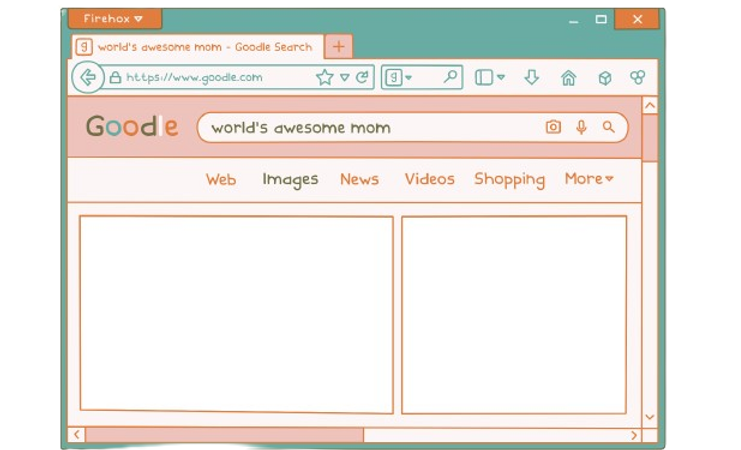Maximize the Firehox window
Screen dimensions: 741x450
click(601, 19)
